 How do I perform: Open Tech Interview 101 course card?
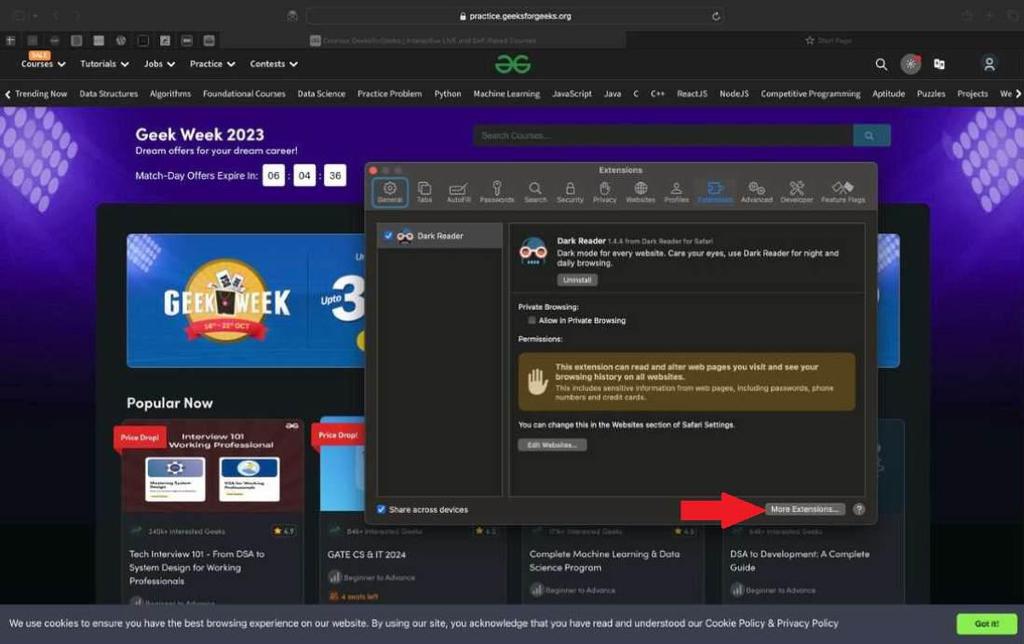[x=212, y=511]
